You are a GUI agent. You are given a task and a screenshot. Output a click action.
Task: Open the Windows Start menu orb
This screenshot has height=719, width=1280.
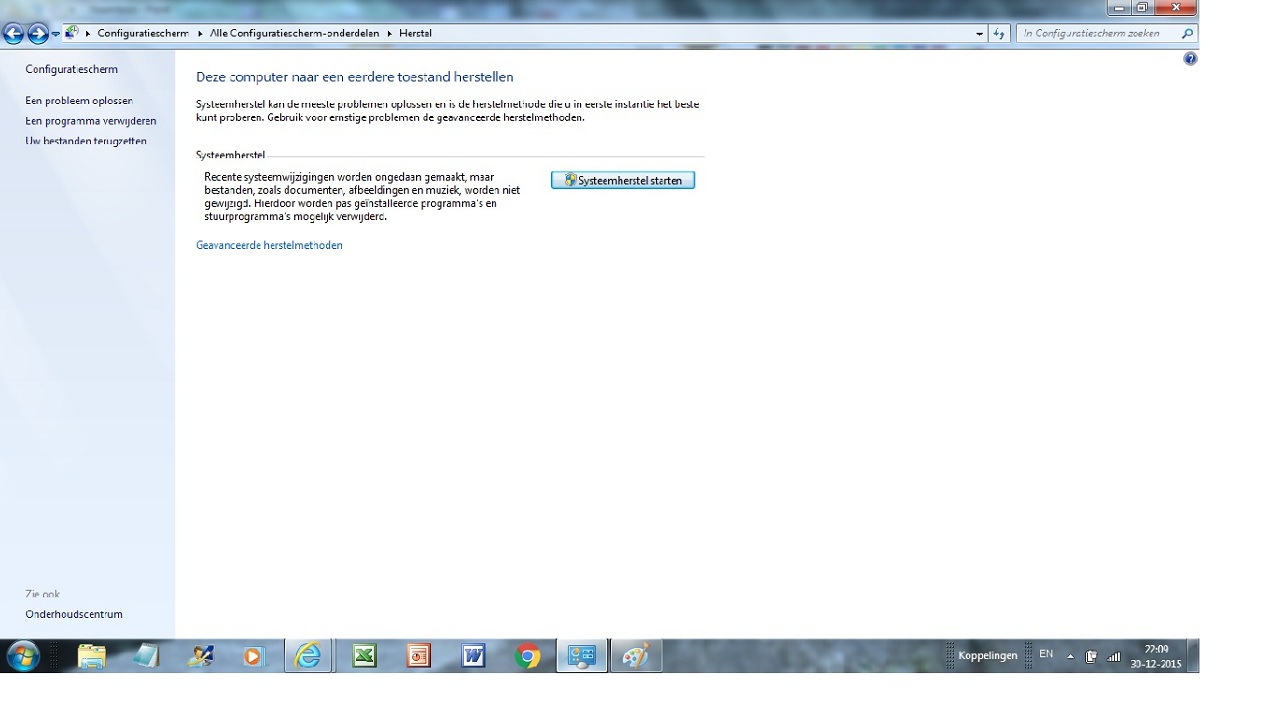pos(22,656)
